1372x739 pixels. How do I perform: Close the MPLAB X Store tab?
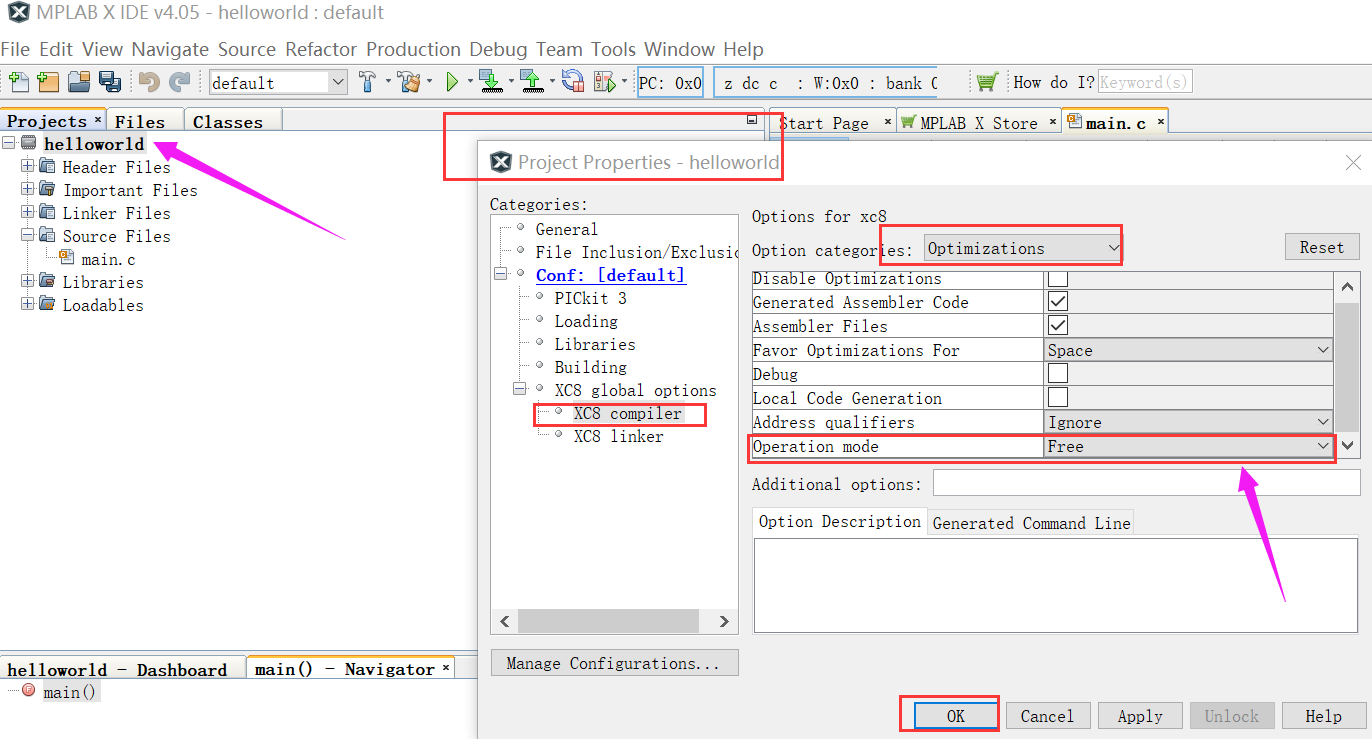pos(1052,122)
